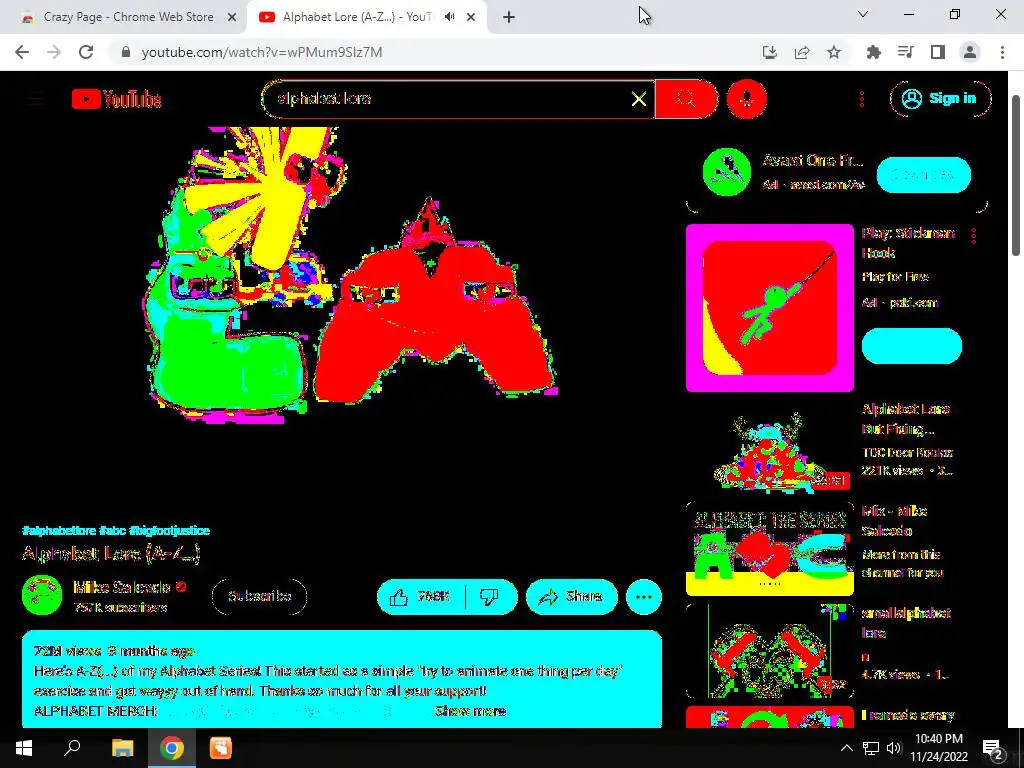Close the Crazy Page tab
The image size is (1024, 768).
(232, 18)
